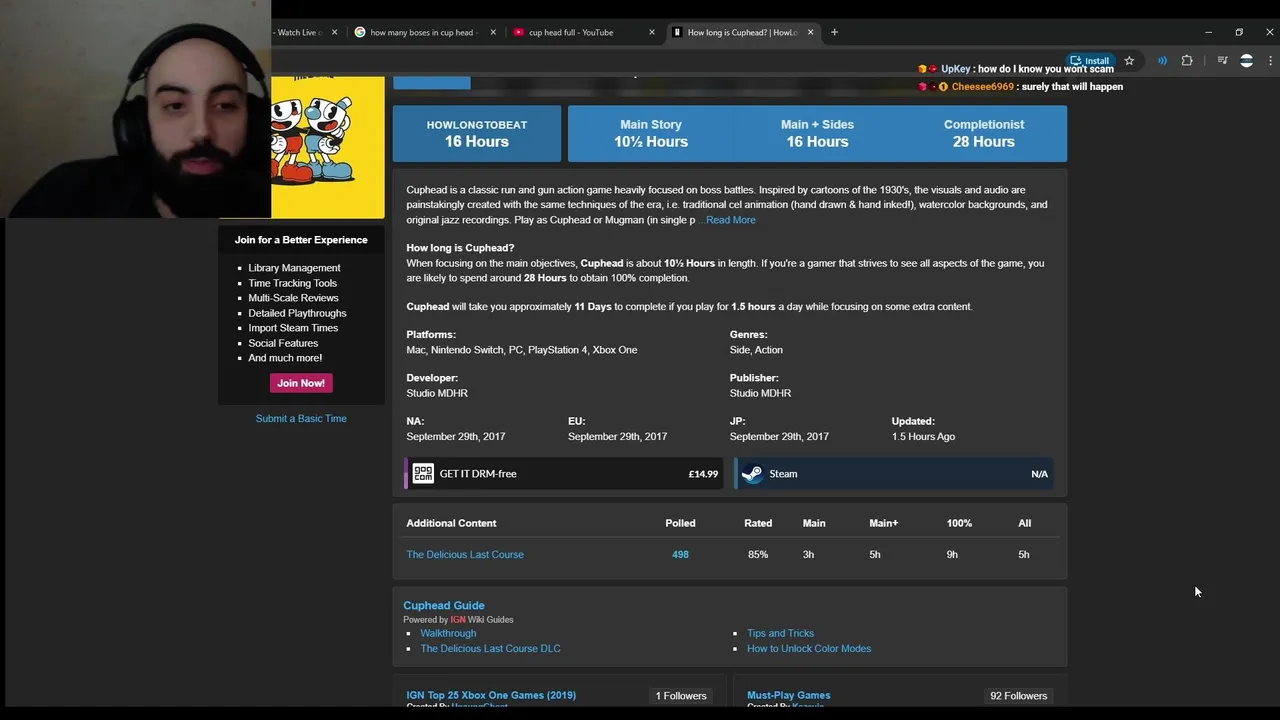
Task: Open the browser profile avatar
Action: [1246, 61]
